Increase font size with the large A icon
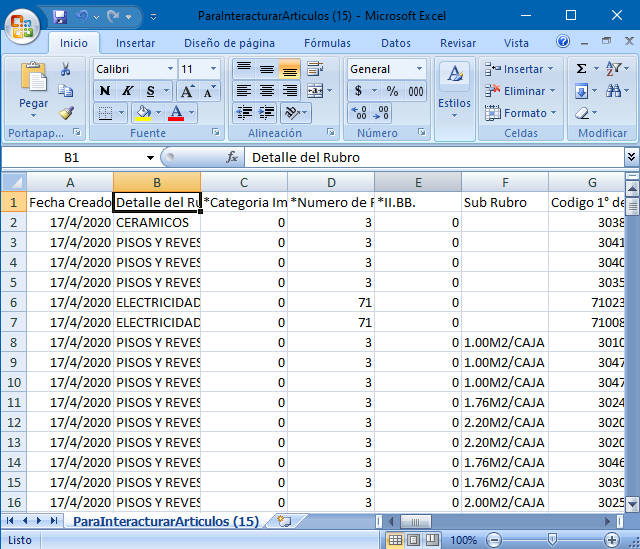Screen dimensions: 640x549 click(187, 91)
